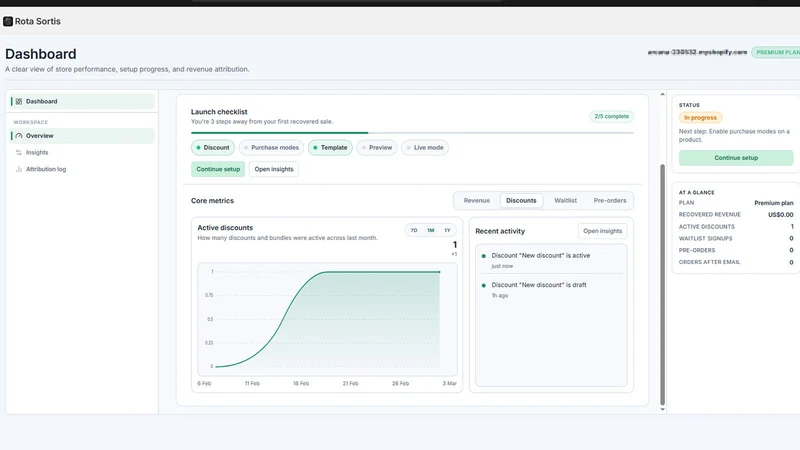This screenshot has width=800, height=450.
Task: Click the main panel vertical scrollbar
Action: click(x=662, y=284)
